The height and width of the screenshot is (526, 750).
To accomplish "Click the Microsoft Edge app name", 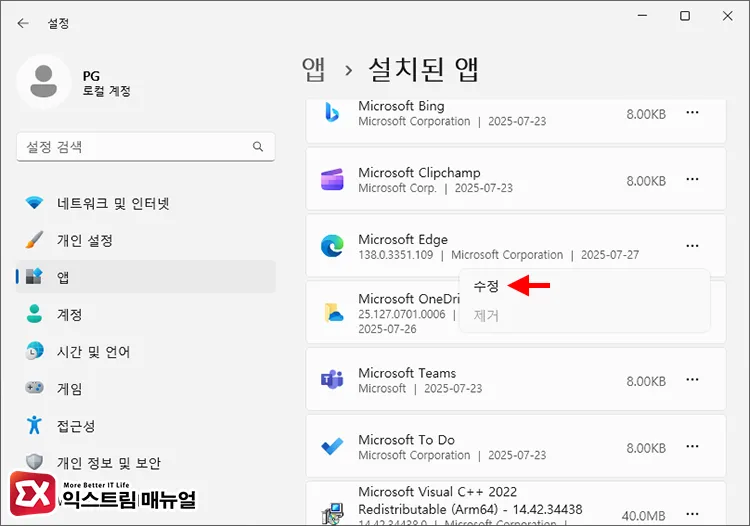I will 403,239.
